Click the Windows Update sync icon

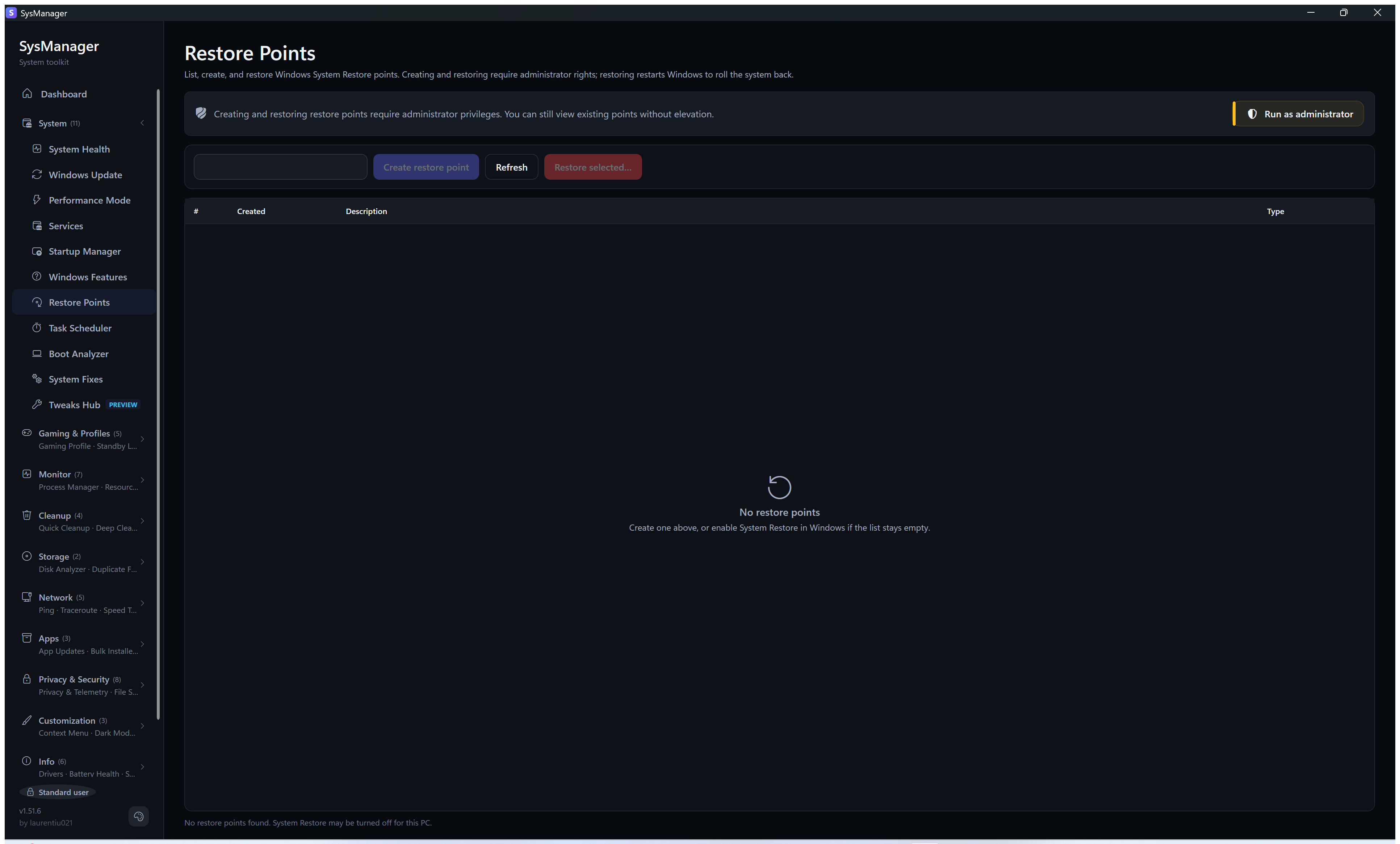37,175
